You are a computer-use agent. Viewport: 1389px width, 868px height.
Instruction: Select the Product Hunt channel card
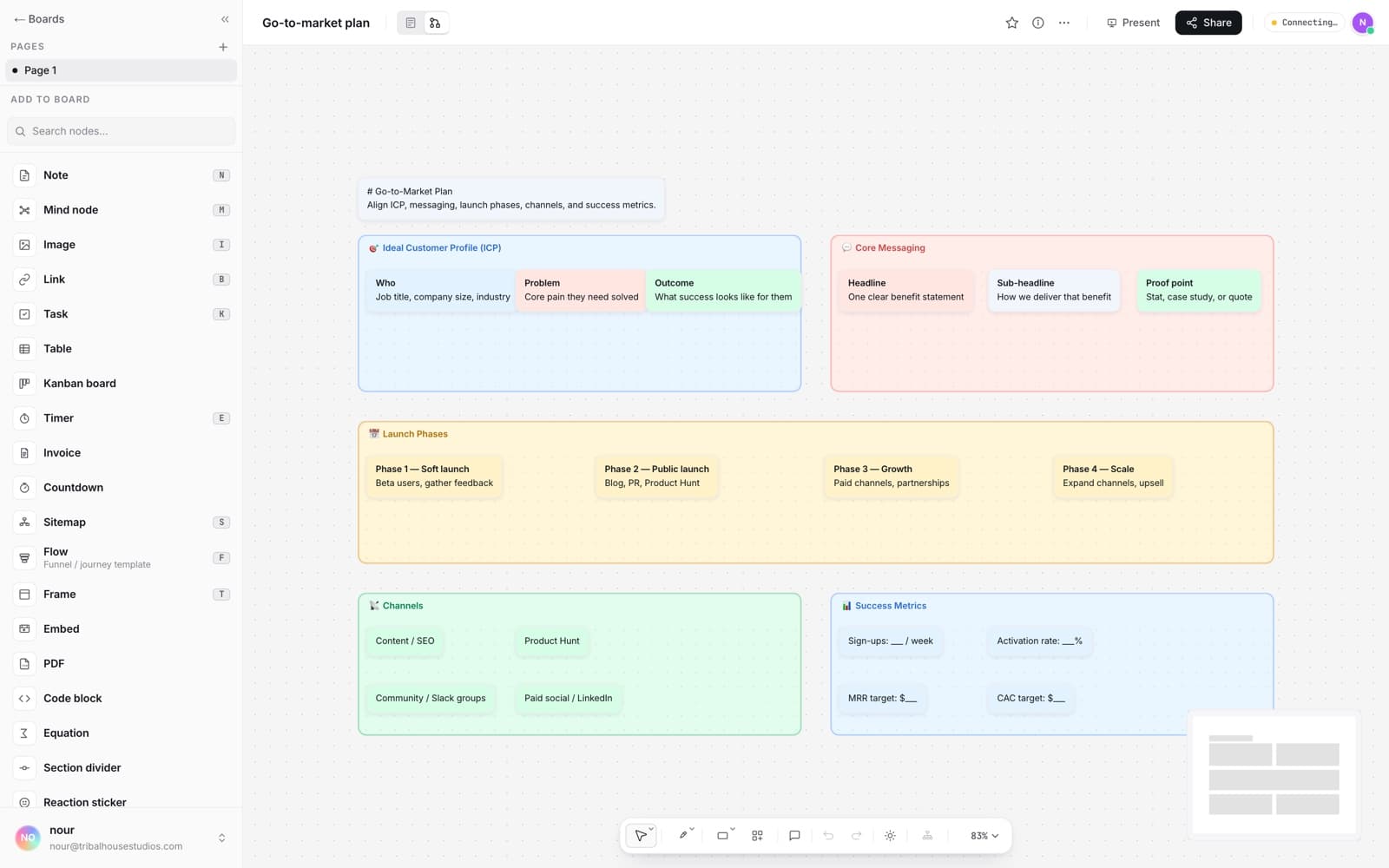pos(552,641)
